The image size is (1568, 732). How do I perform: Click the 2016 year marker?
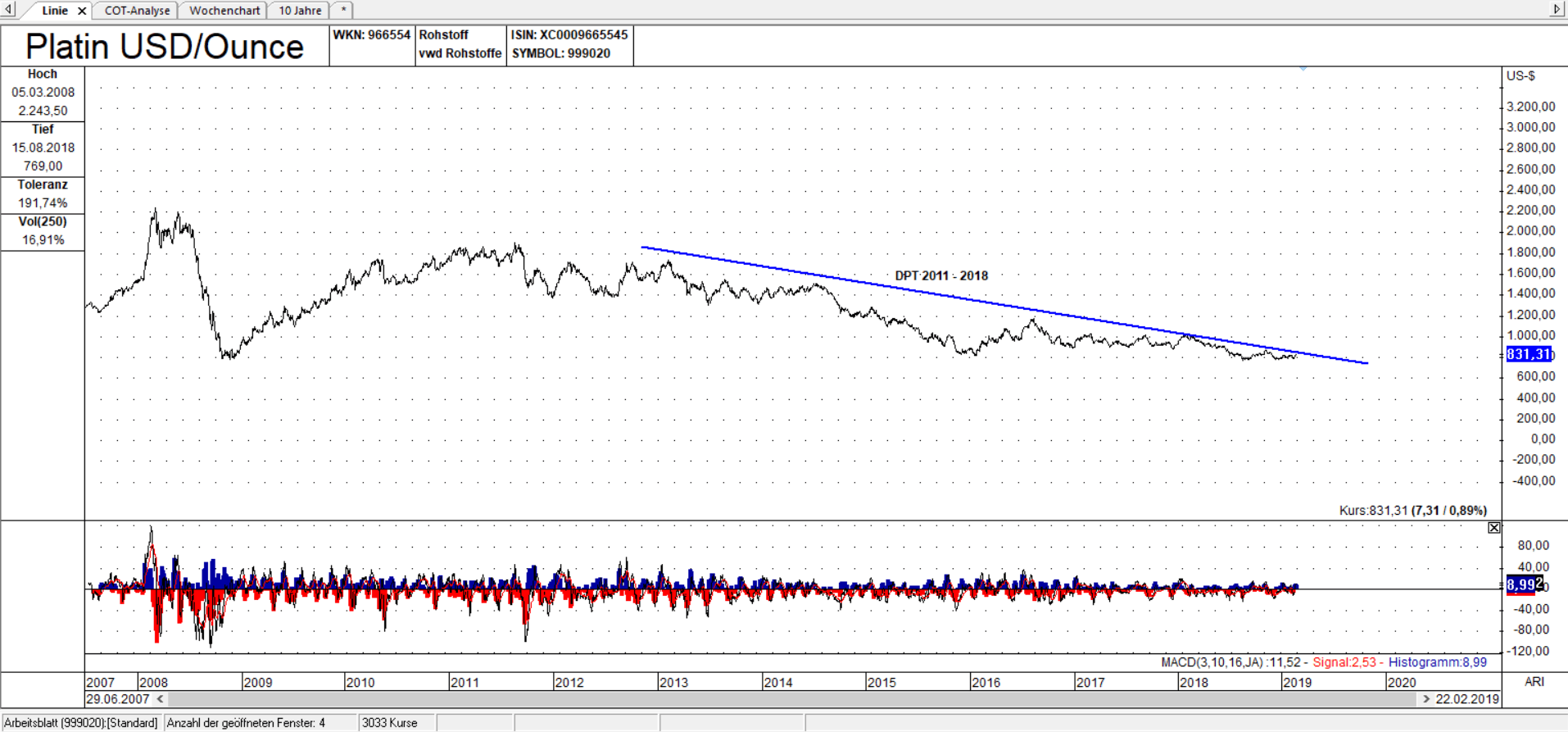click(986, 682)
